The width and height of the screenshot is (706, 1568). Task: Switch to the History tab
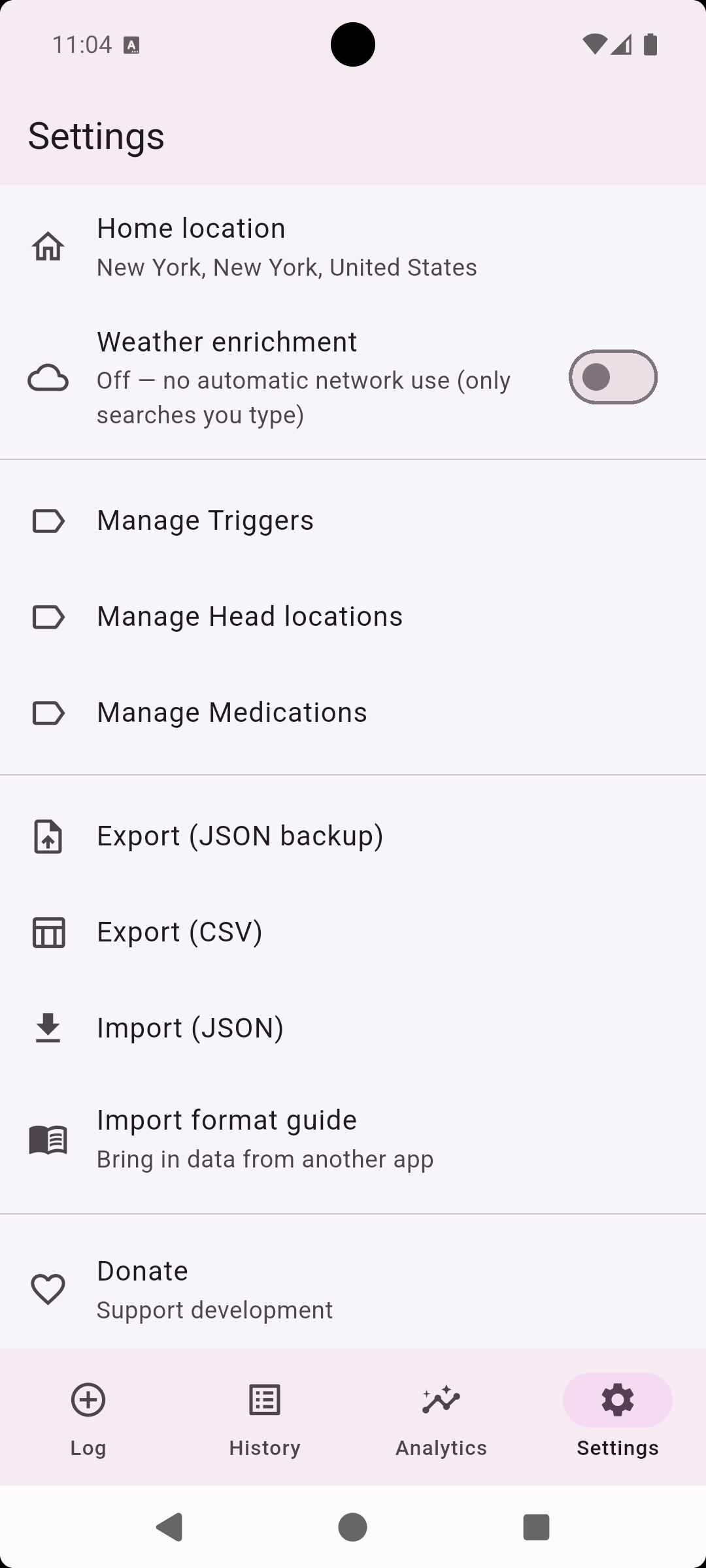(x=265, y=1418)
